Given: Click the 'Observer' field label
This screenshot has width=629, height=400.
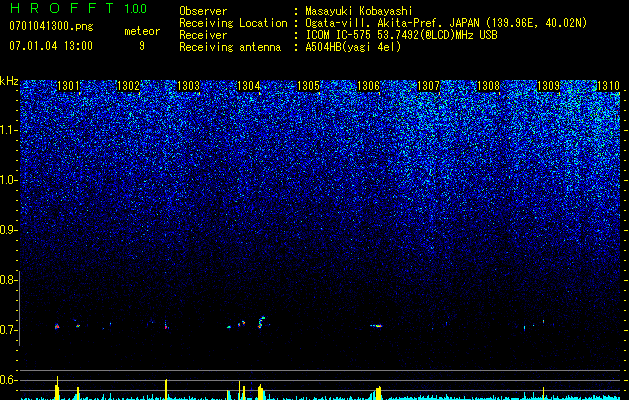Looking at the screenshot, I should tap(203, 11).
